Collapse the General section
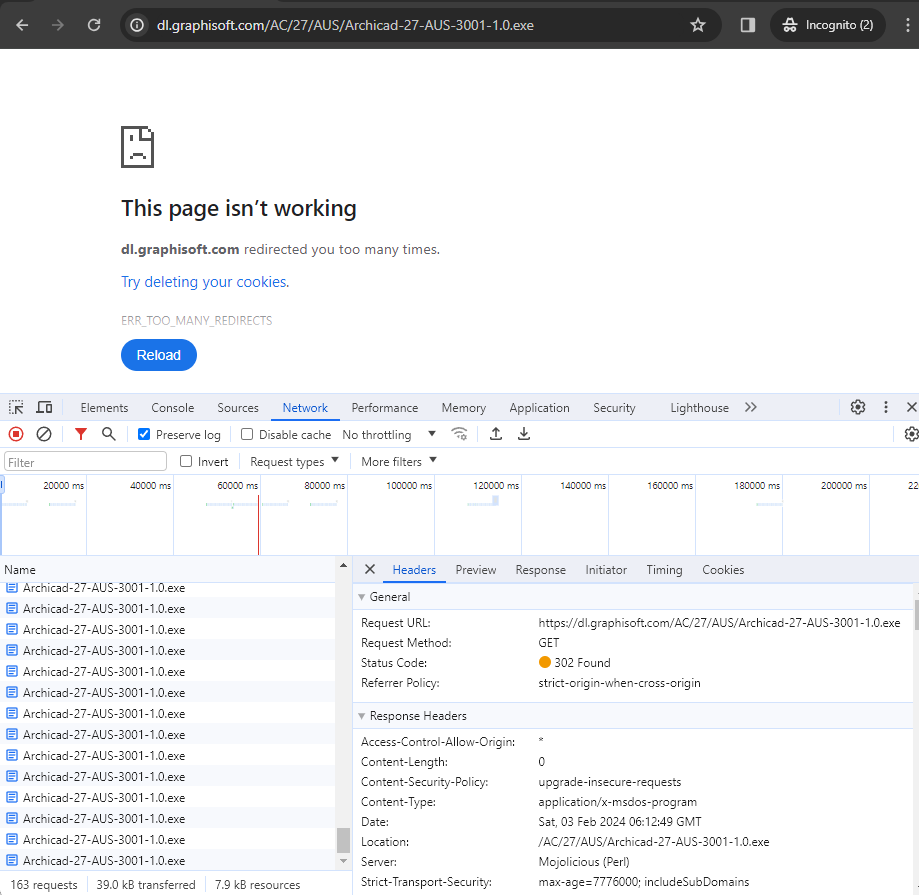 [x=362, y=597]
